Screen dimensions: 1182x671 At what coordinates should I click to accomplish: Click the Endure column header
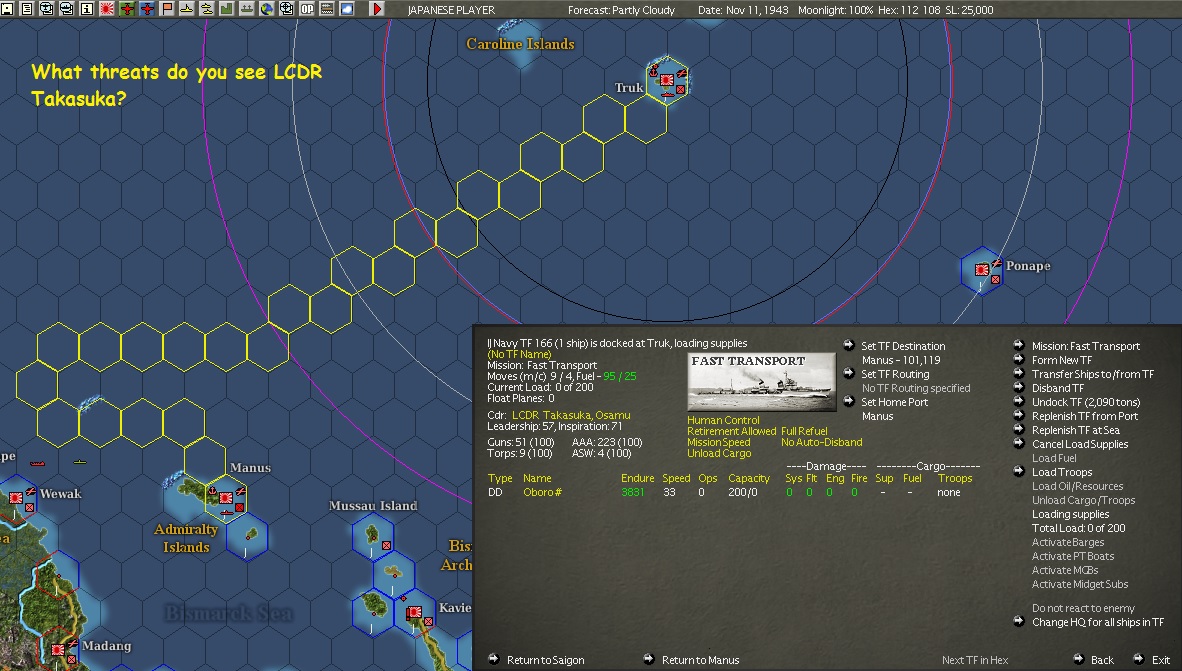pos(637,478)
